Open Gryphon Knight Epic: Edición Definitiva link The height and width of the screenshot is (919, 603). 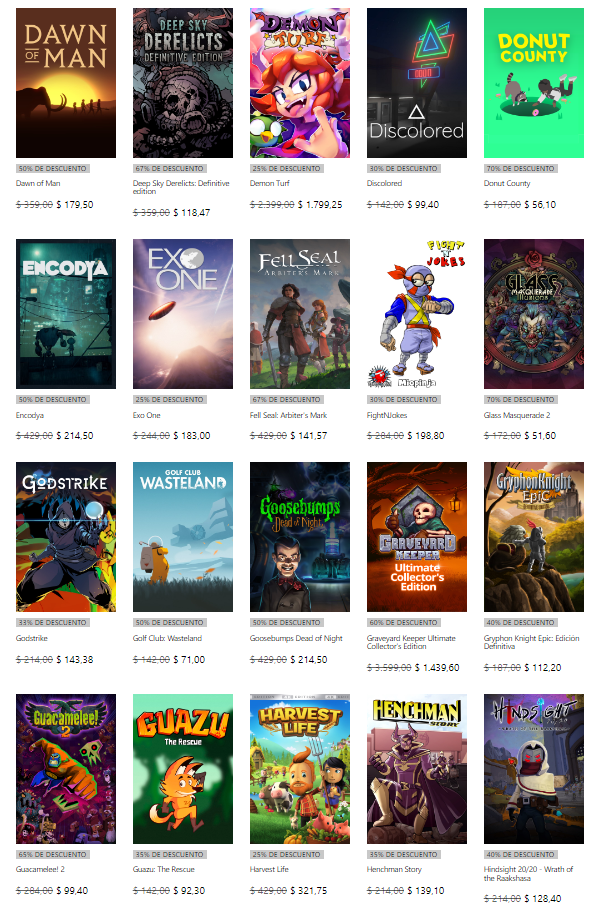(531, 642)
